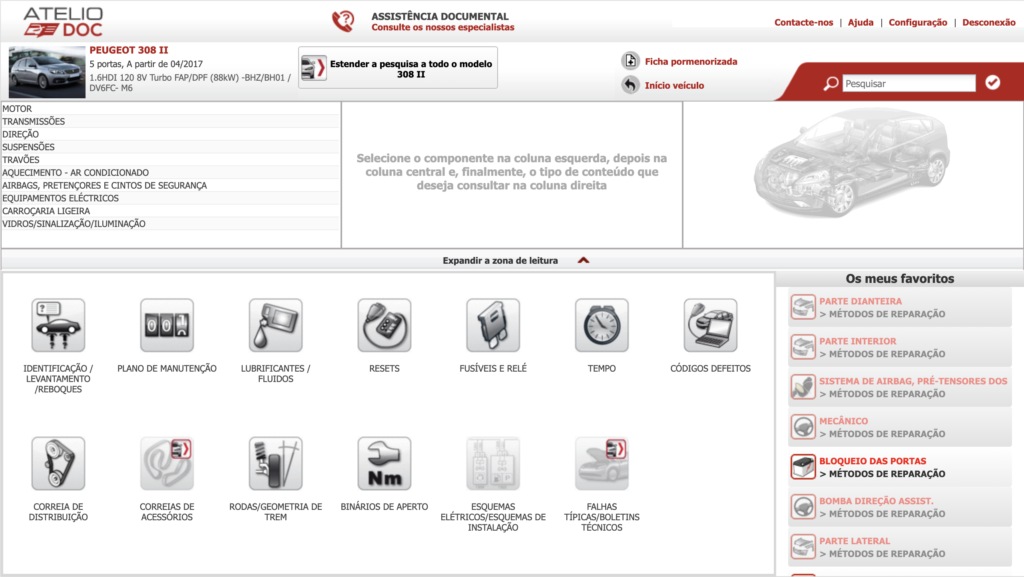Viewport: 1024px width, 577px height.
Task: Select the Tempo clock icon
Action: (x=598, y=325)
